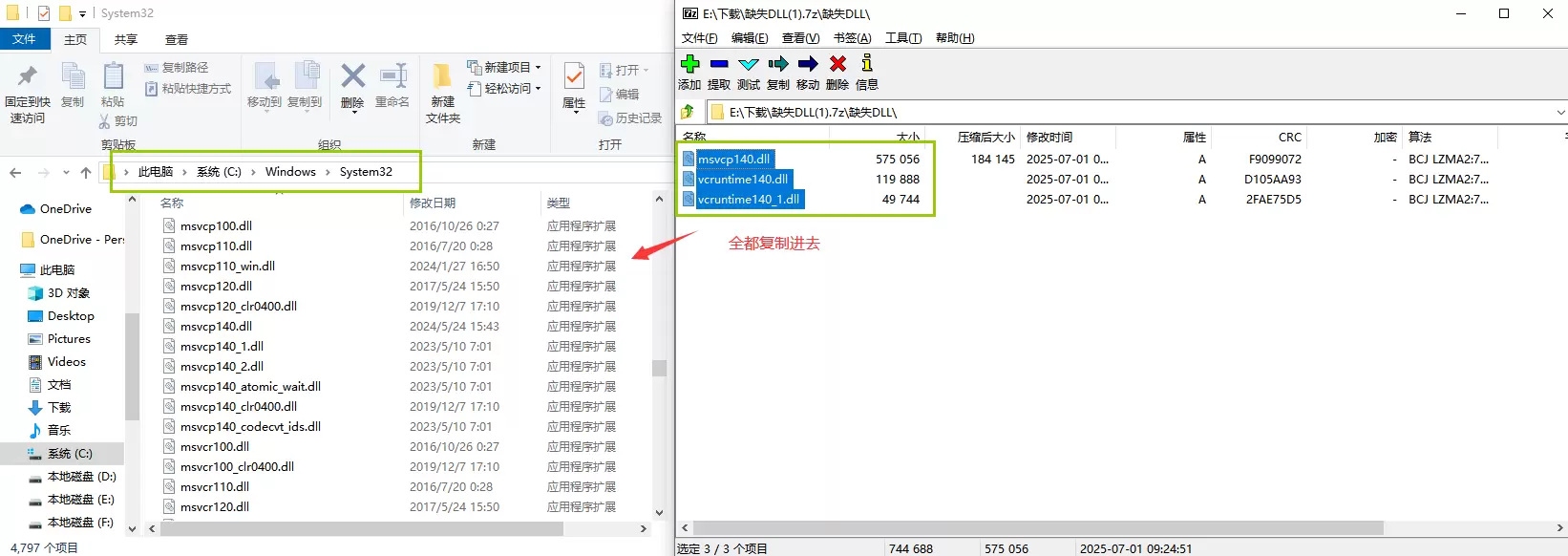This screenshot has width=1568, height=556.
Task: Click the 7-Zip 添加 (Add) green plus icon
Action: pyautogui.click(x=689, y=64)
